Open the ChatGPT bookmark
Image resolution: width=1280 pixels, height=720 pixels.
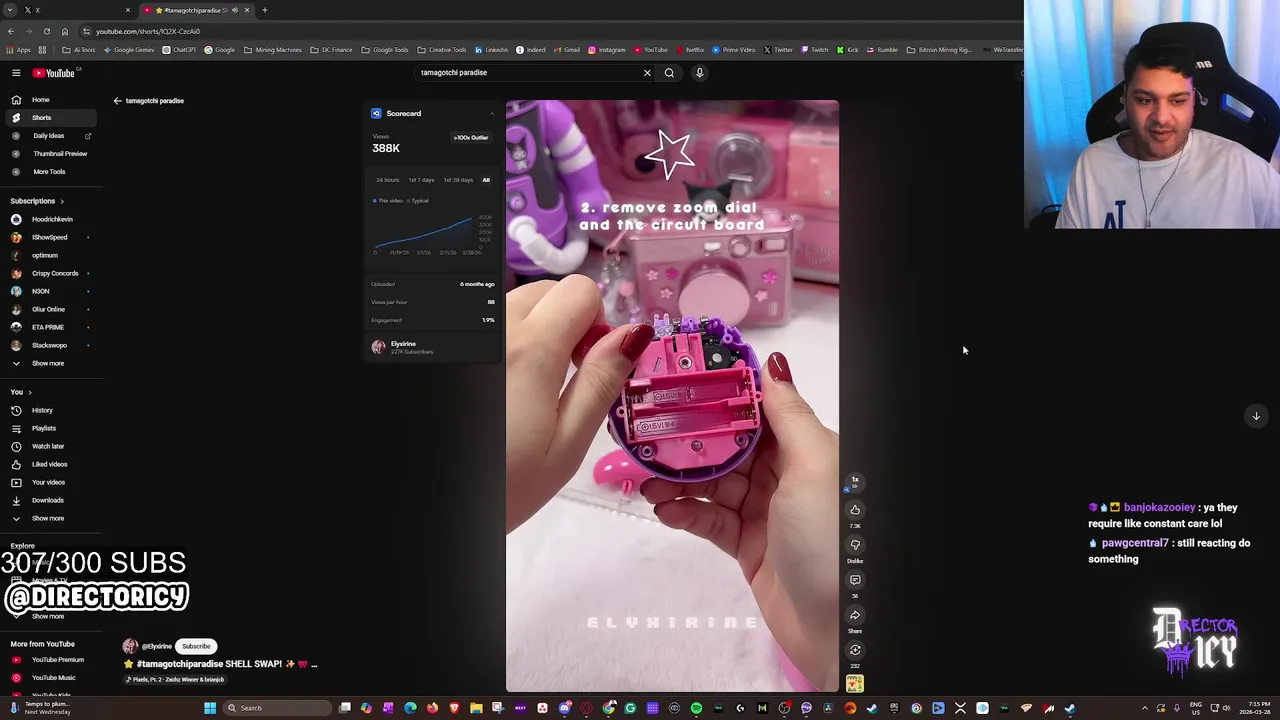coord(179,50)
